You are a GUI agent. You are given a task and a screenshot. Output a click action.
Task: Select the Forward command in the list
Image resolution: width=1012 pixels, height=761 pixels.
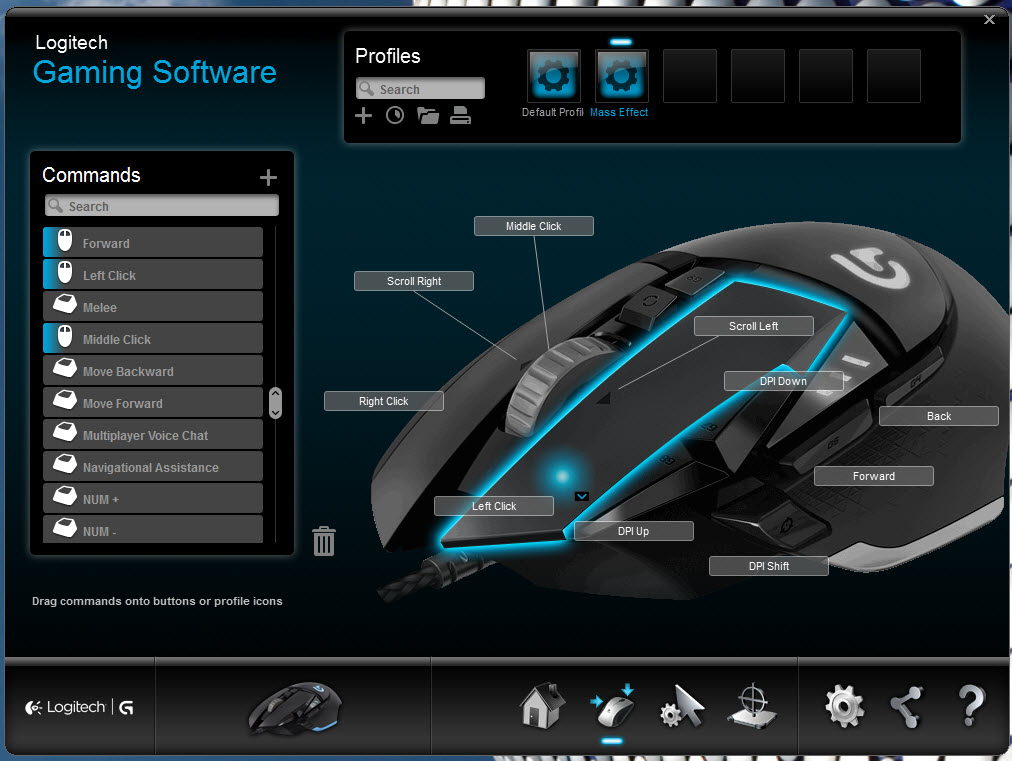(x=153, y=243)
